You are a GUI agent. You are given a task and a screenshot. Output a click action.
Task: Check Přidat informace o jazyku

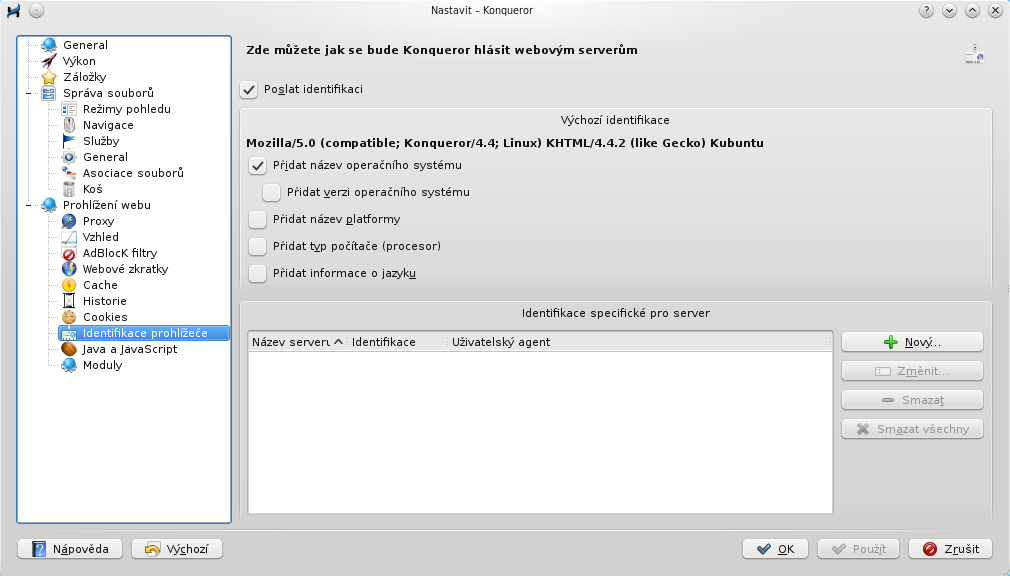[258, 273]
